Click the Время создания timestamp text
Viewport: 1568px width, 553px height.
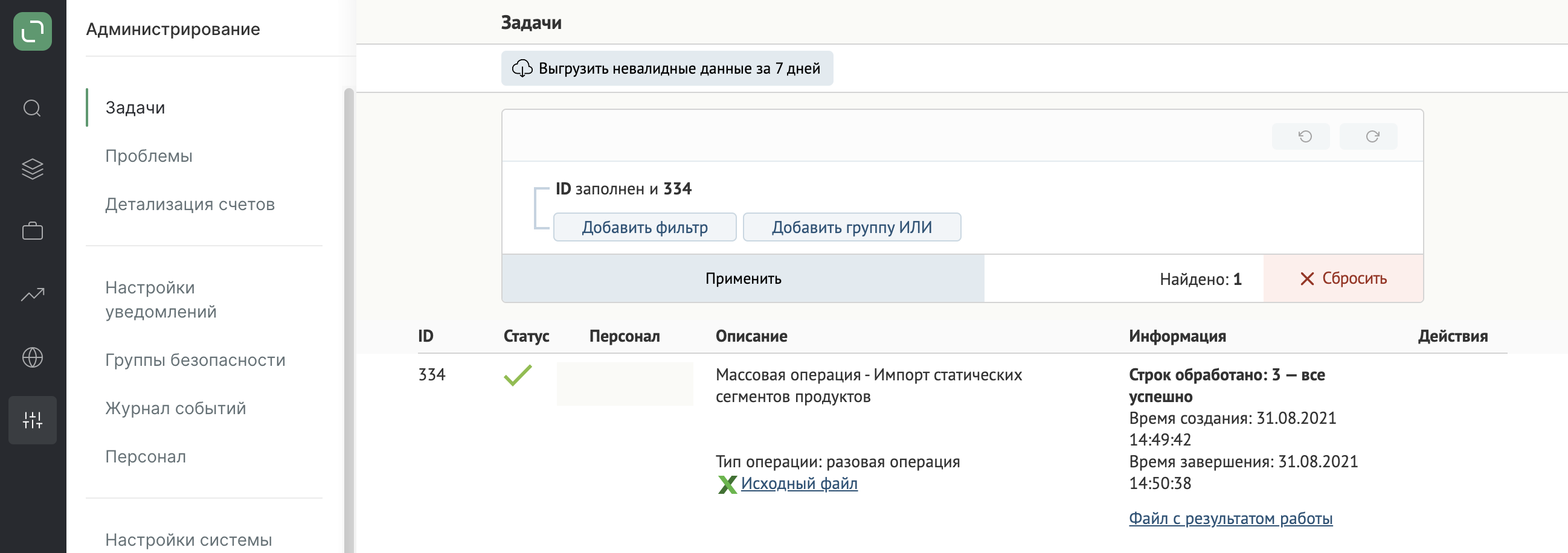tap(1232, 429)
